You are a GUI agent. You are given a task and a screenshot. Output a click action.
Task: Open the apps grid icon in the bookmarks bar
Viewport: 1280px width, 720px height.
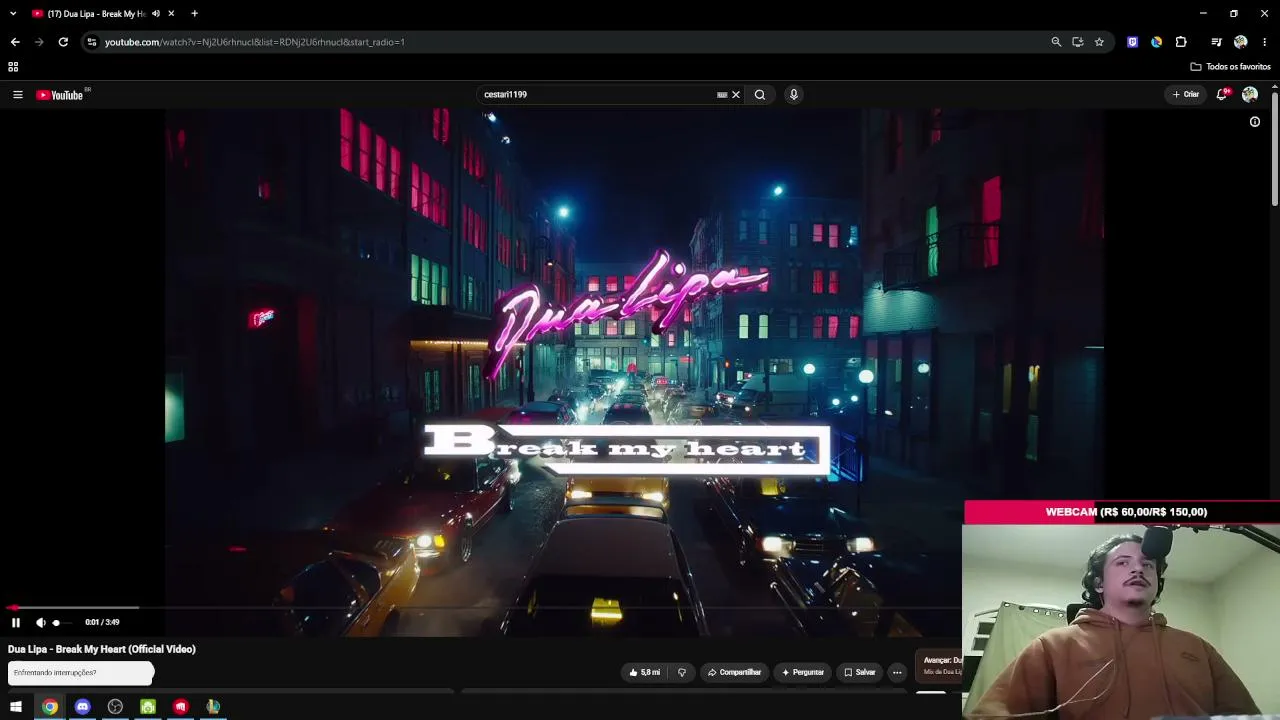click(x=13, y=67)
